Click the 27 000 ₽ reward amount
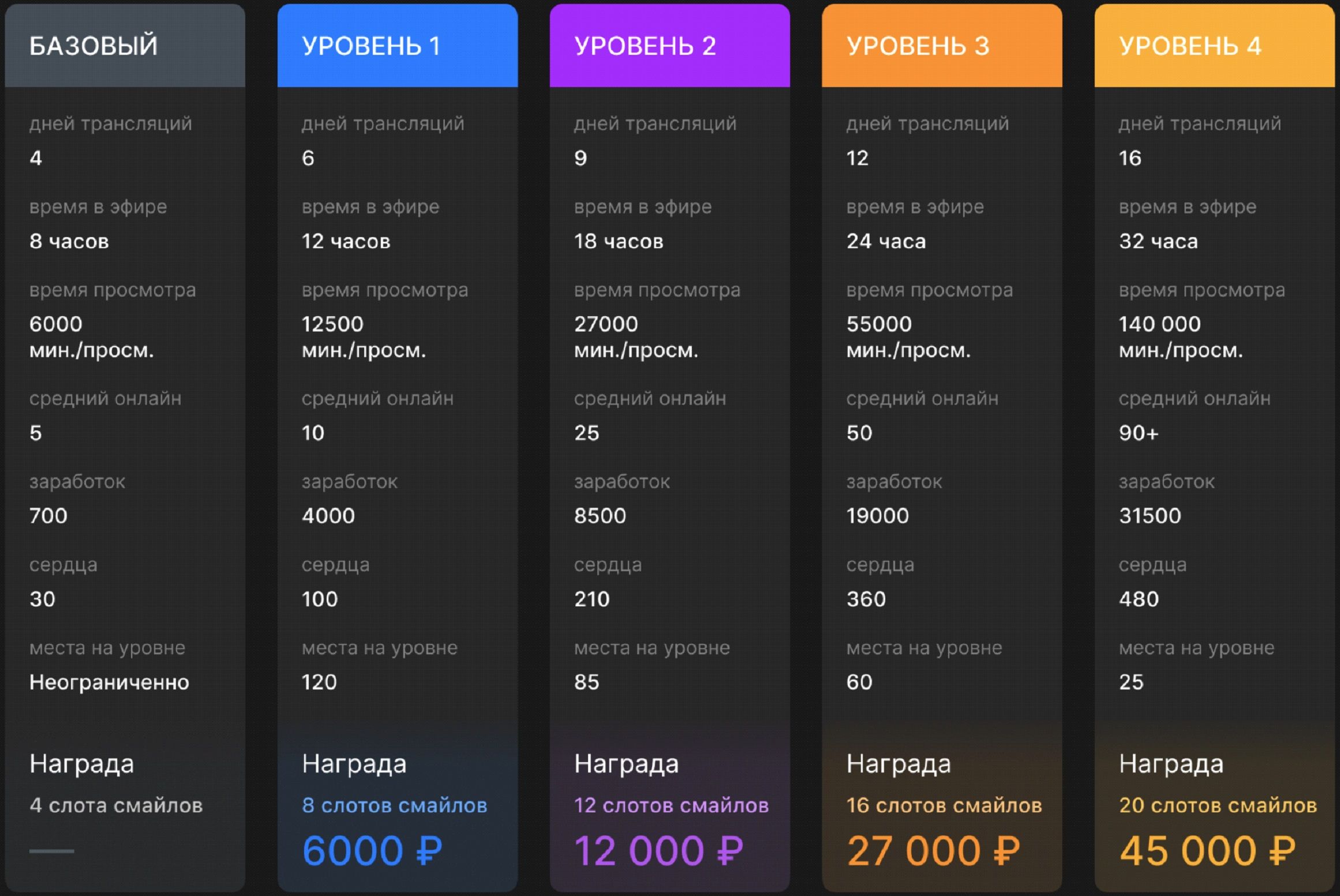This screenshot has width=1340, height=896. 933,850
